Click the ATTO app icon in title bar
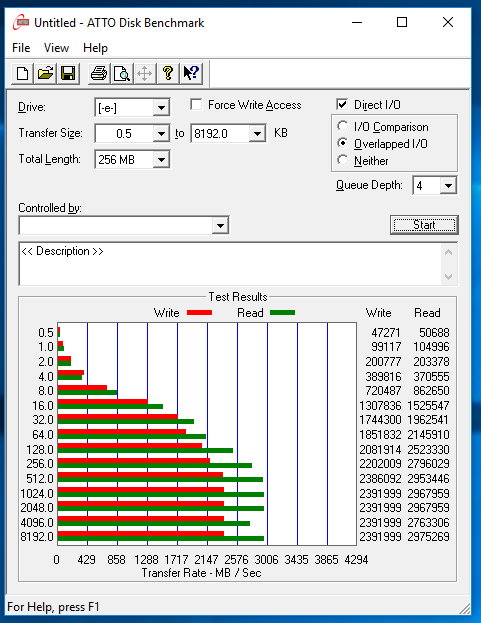Viewport: 481px width, 623px height. (21, 23)
